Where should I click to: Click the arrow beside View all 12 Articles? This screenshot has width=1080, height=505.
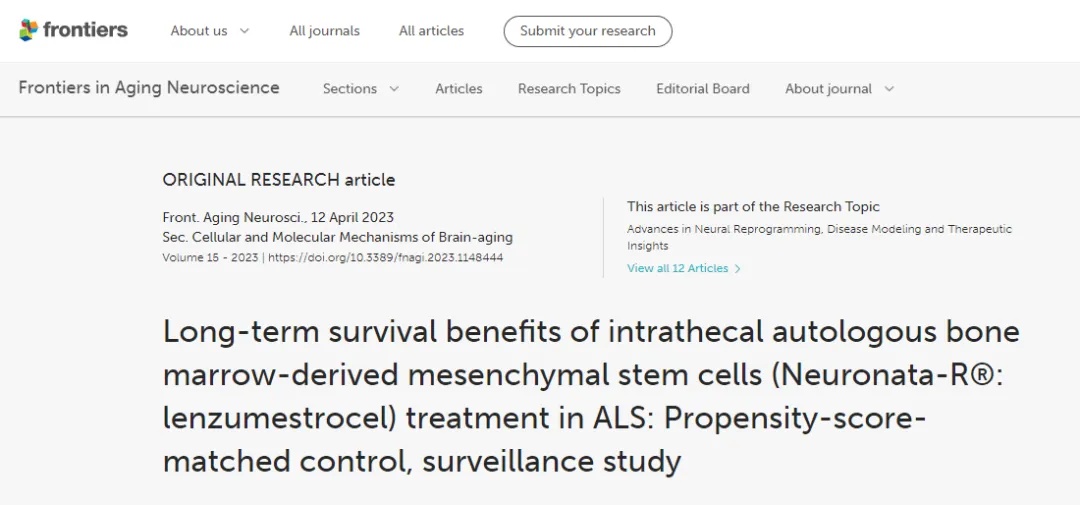point(738,269)
